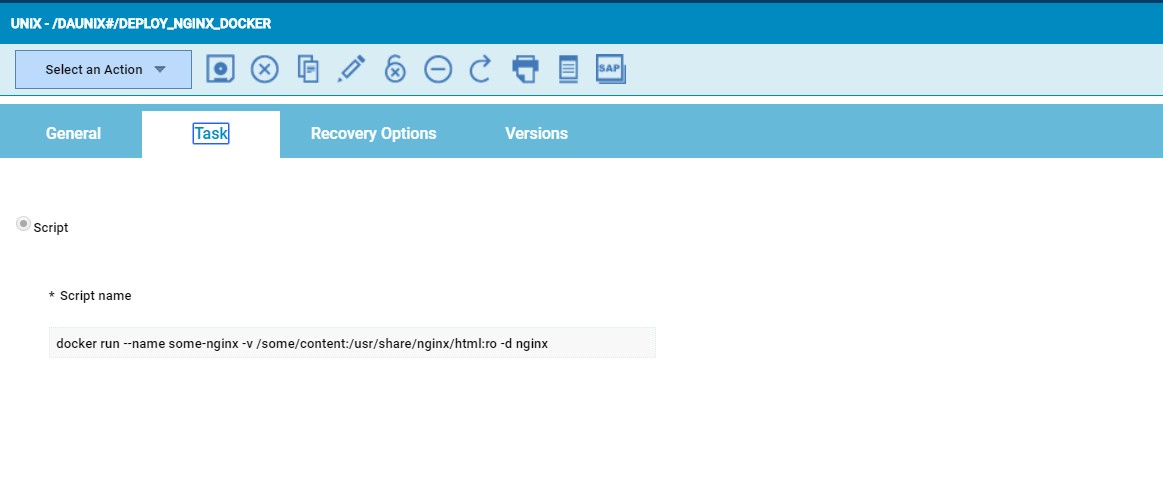The width and height of the screenshot is (1163, 486).
Task: Click the Script name field label
Action: (x=95, y=296)
